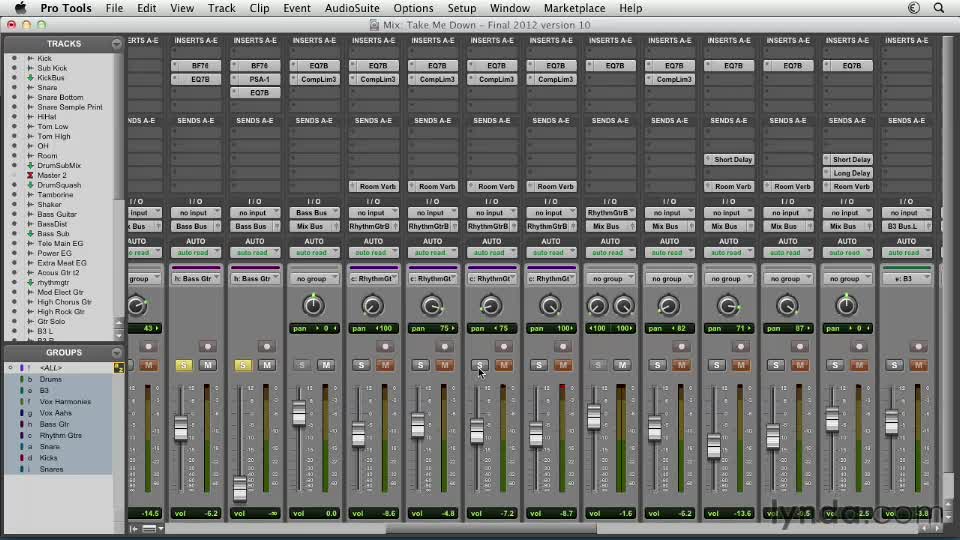Click the volume field reading vol 0.0
Image resolution: width=960 pixels, height=540 pixels.
[314, 513]
